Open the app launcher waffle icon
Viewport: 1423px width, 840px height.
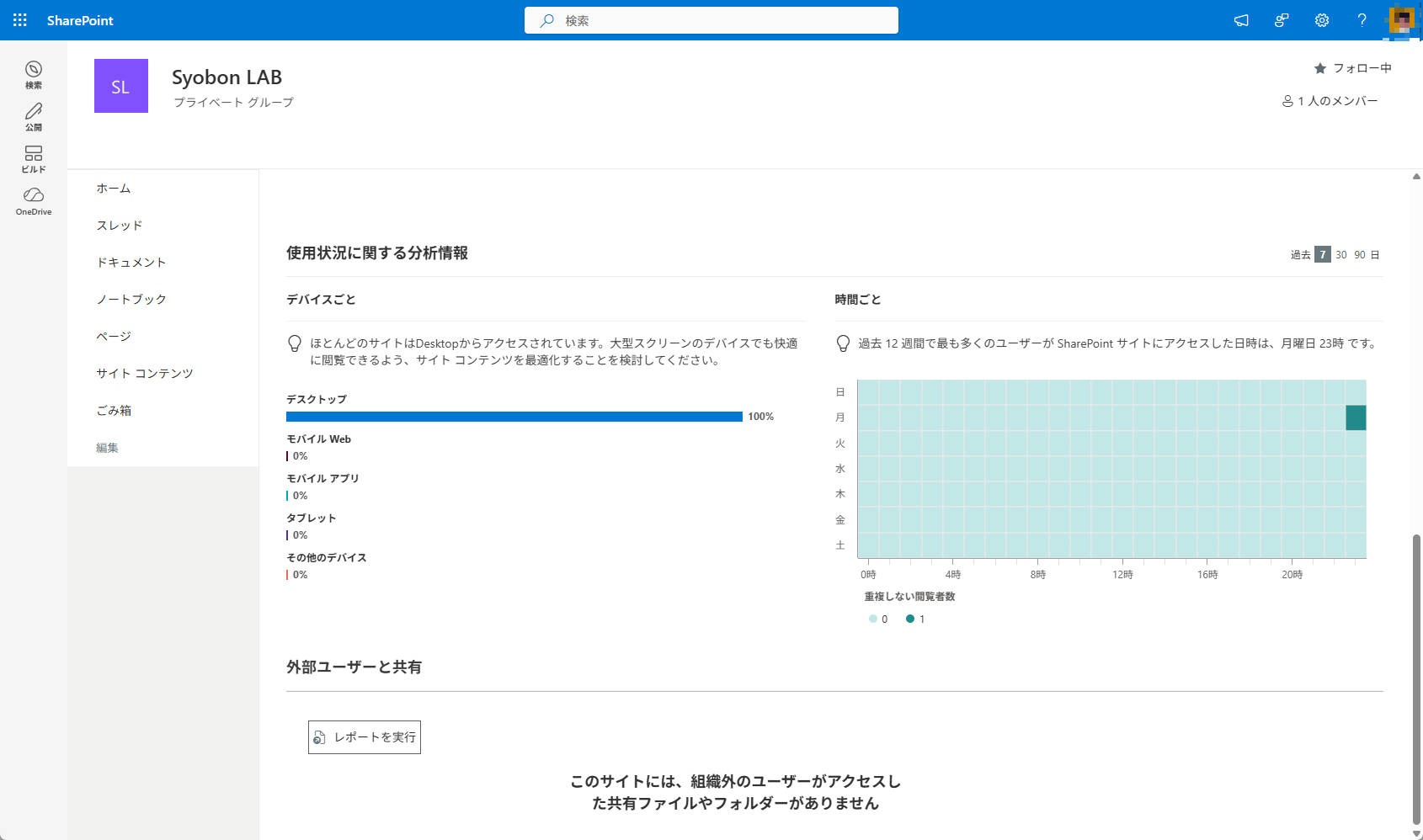20,20
